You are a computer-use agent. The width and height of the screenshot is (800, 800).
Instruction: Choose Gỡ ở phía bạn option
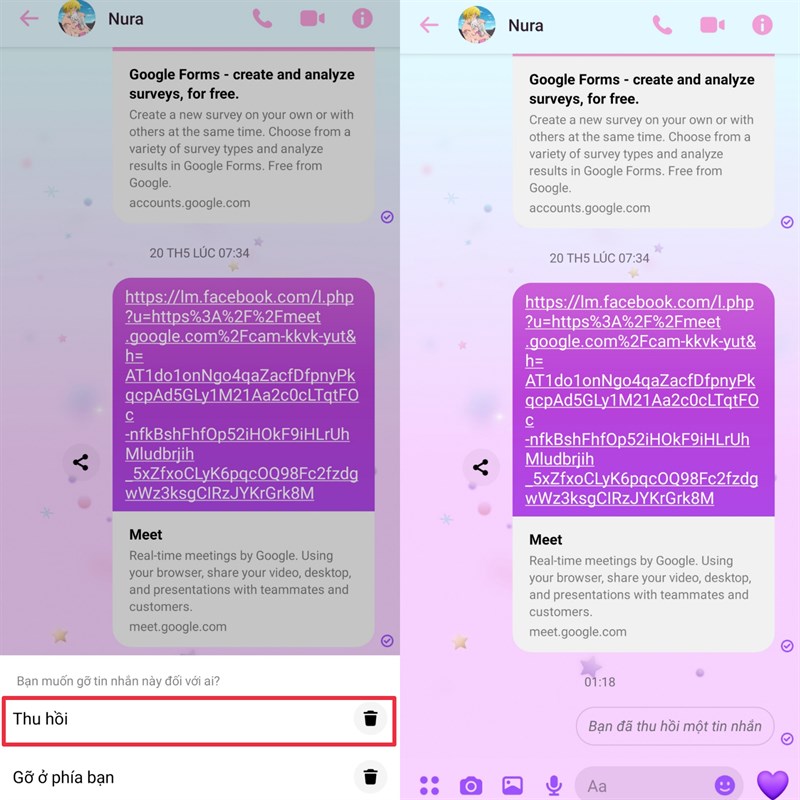click(x=199, y=777)
